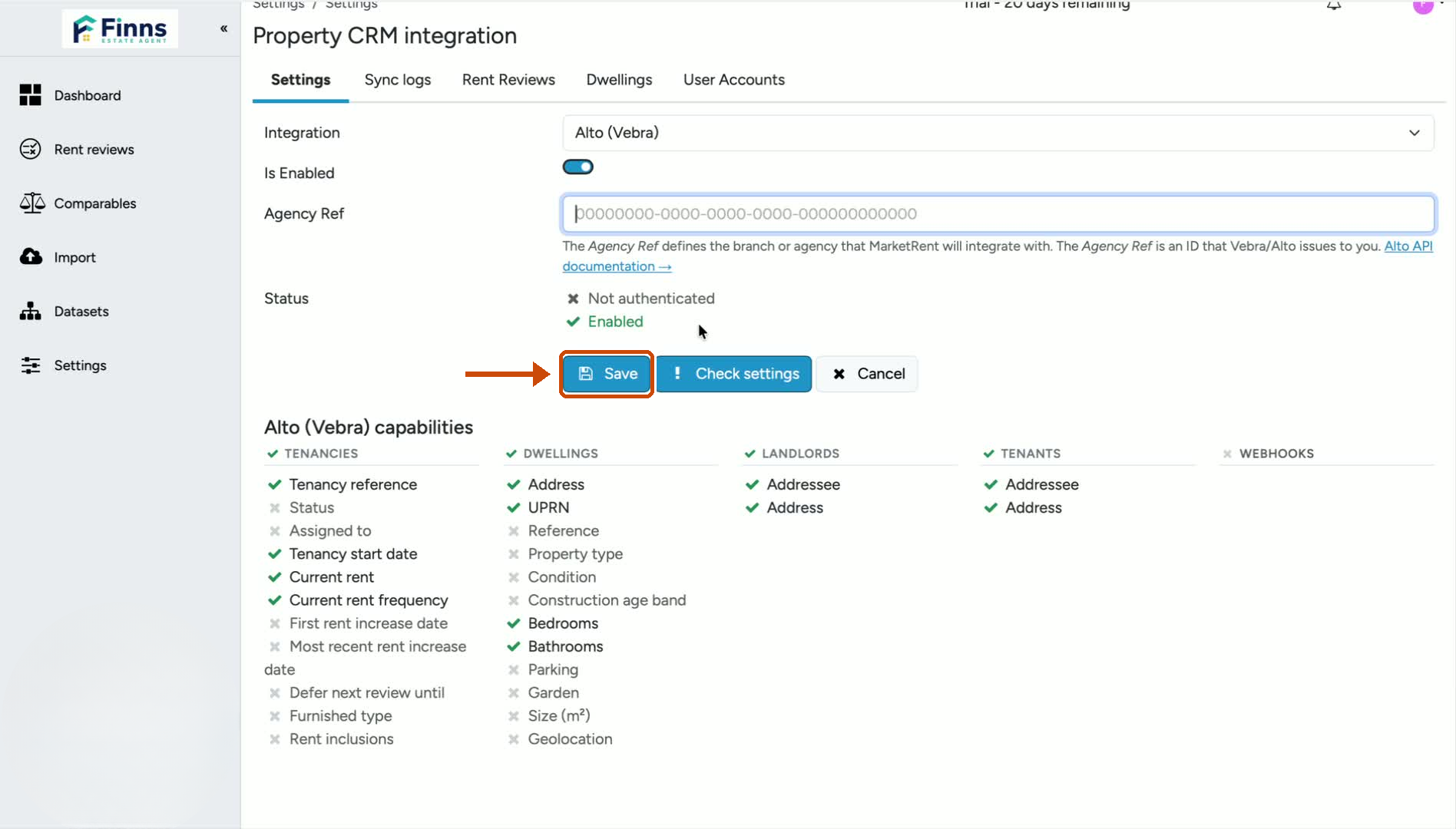Screen dimensions: 1456x829
Task: Click the Parking capability text
Action: point(553,670)
